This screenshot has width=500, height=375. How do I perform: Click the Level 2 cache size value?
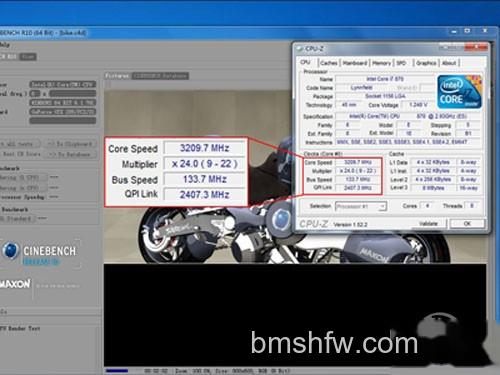tap(433, 180)
